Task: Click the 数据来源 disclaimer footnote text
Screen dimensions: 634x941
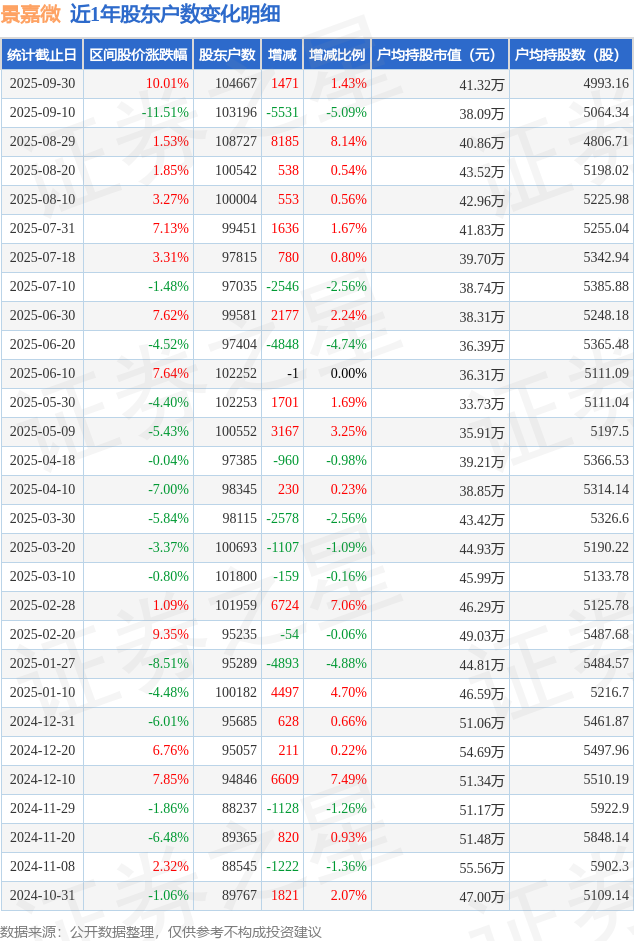Action: click(x=161, y=931)
